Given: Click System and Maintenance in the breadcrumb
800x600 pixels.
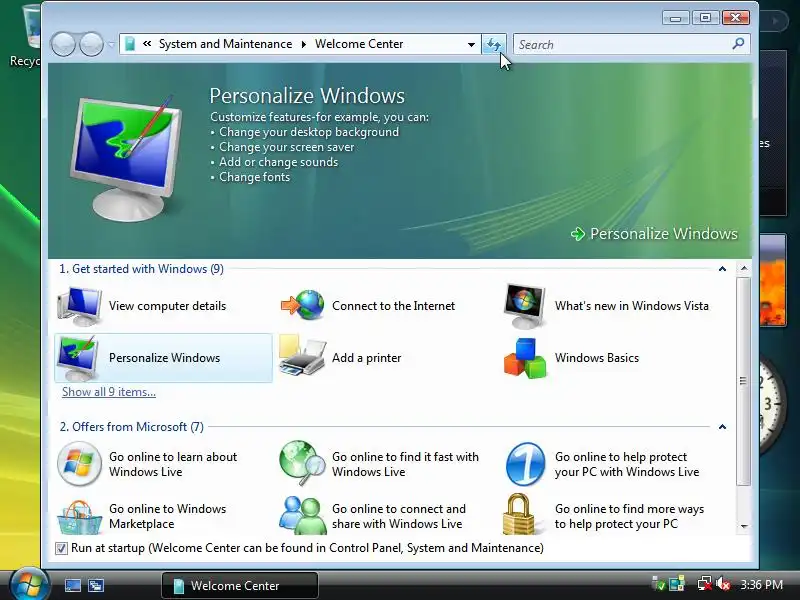Looking at the screenshot, I should tap(226, 44).
